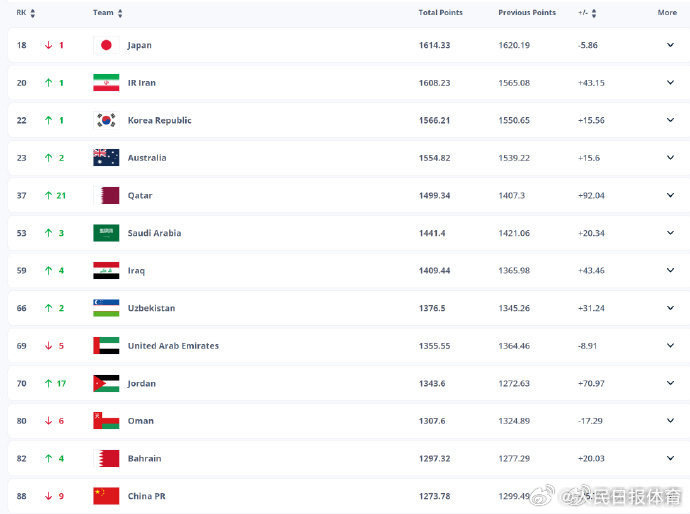Click the Previous Points column header
The height and width of the screenshot is (514, 690).
(527, 13)
